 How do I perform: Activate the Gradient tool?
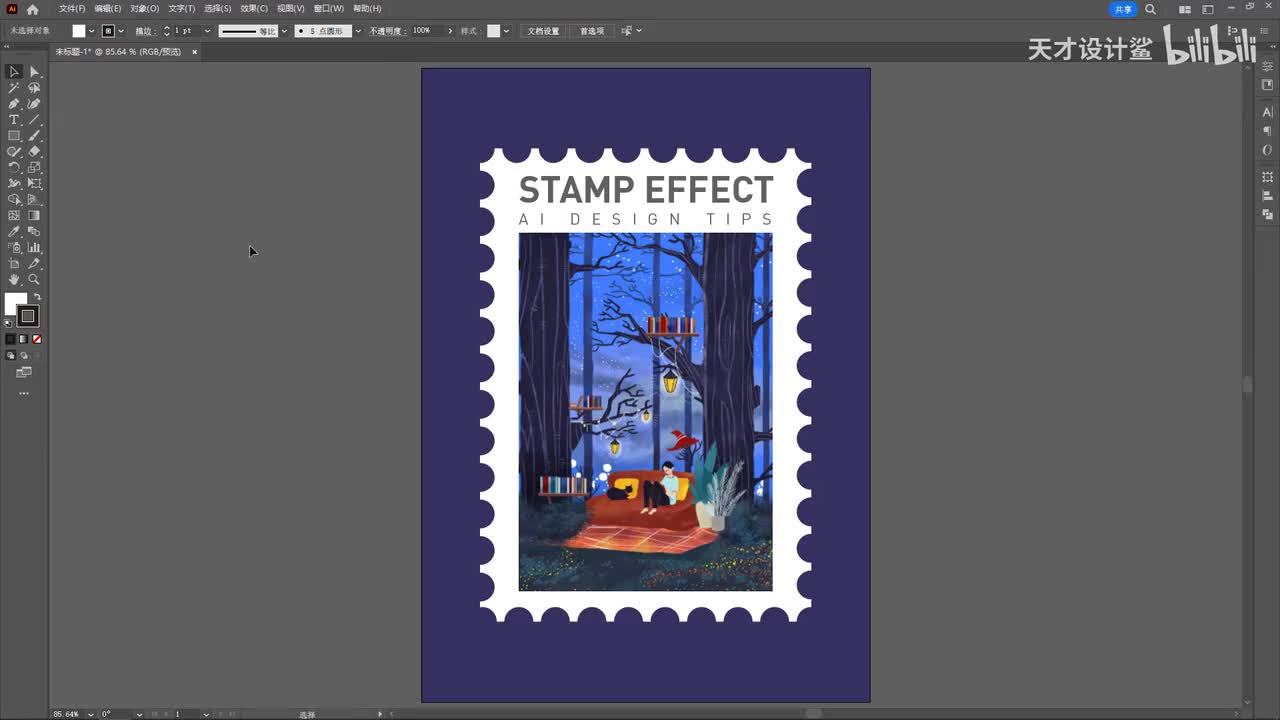[x=34, y=216]
